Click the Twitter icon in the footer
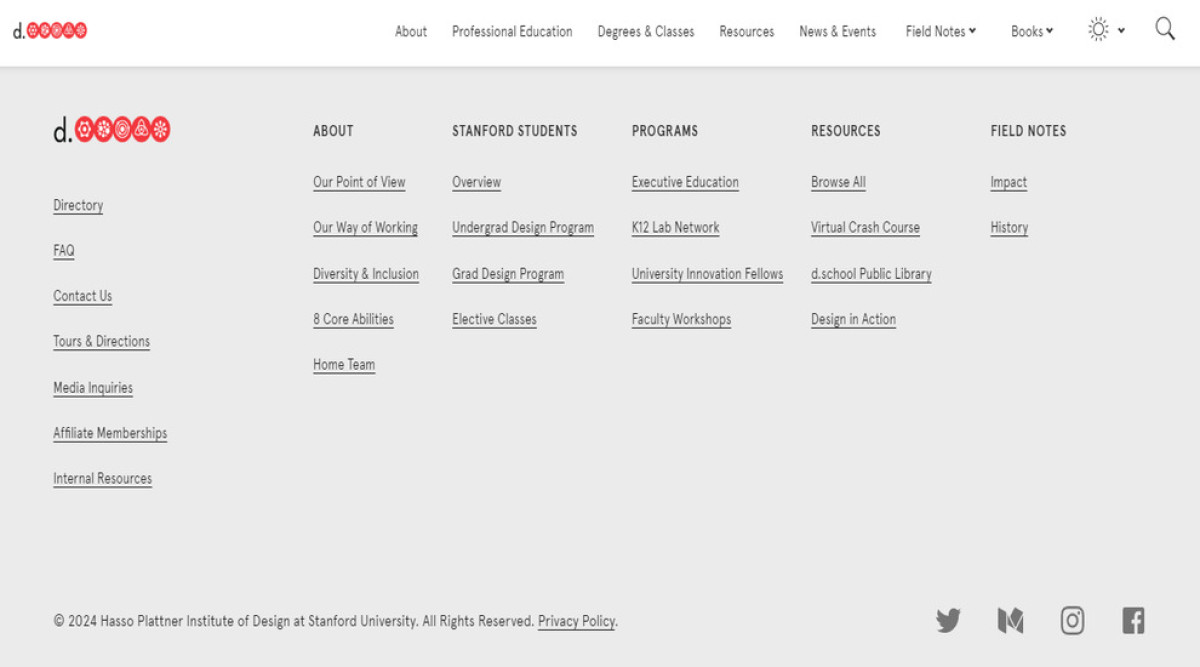 click(948, 620)
